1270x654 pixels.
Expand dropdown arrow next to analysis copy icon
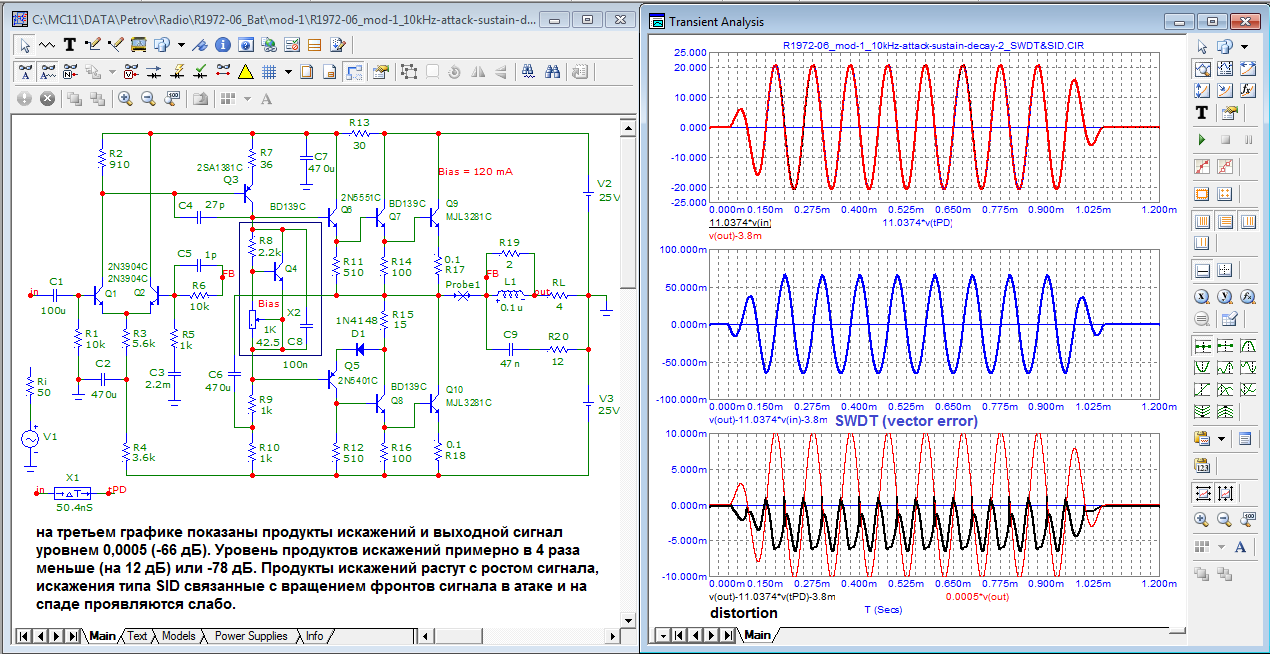[x=1244, y=46]
